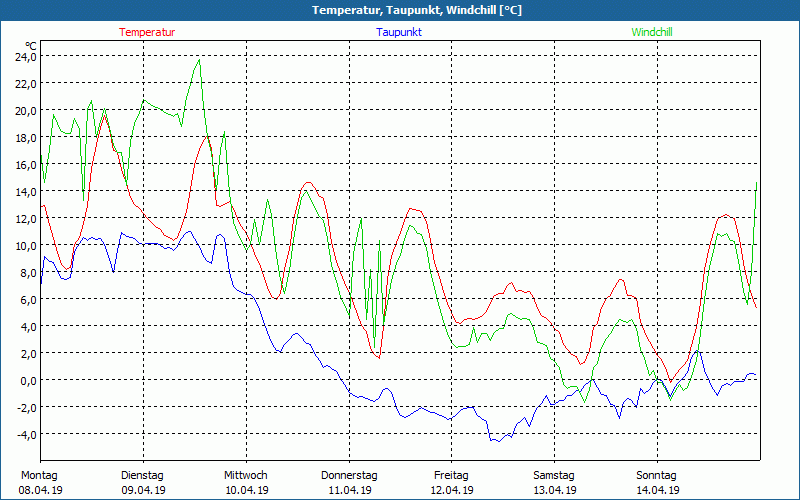
Task: Select the red 'Temperatur' legend label
Action: (147, 32)
